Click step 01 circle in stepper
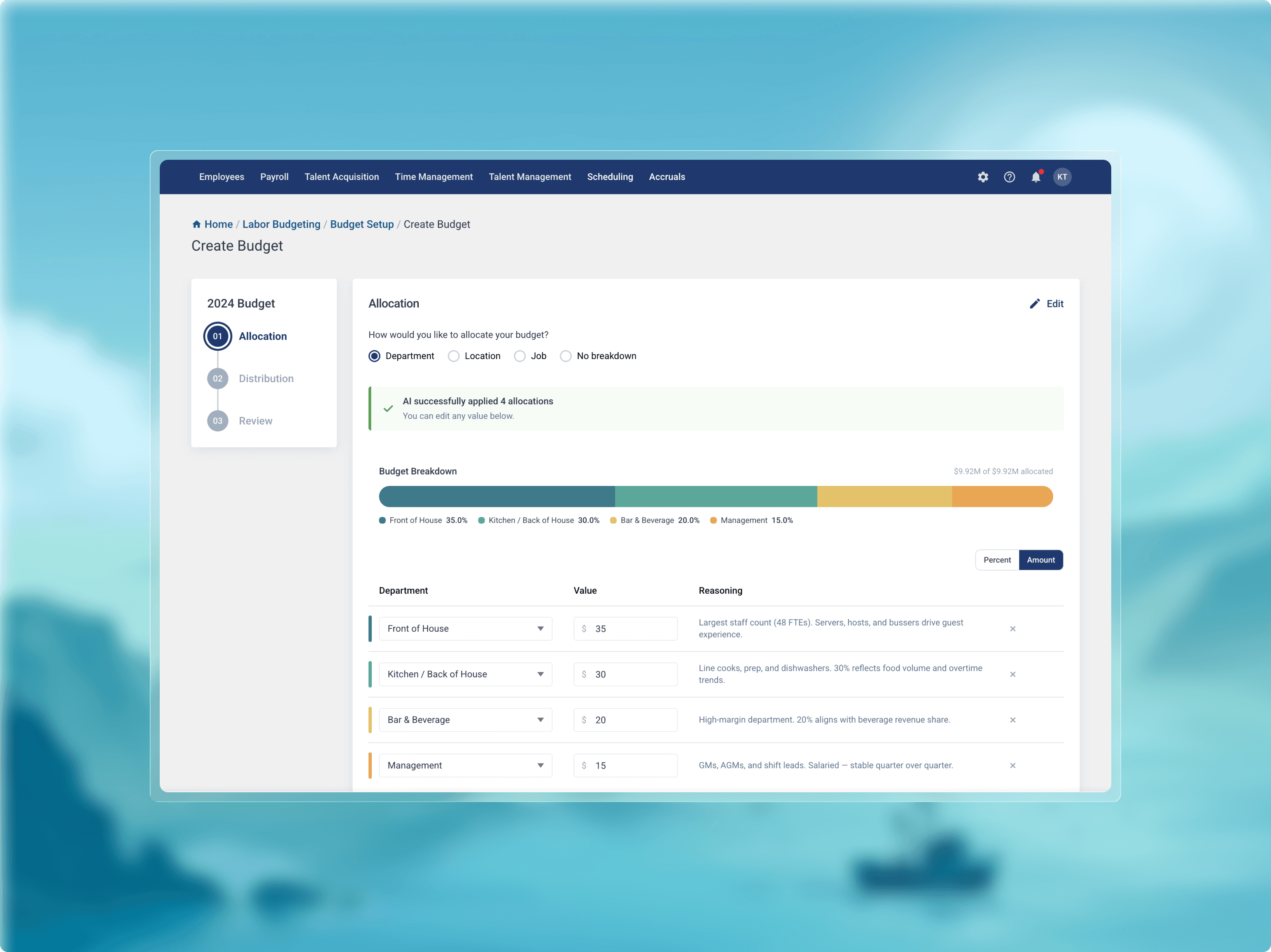This screenshot has height=952, width=1271. [x=218, y=336]
